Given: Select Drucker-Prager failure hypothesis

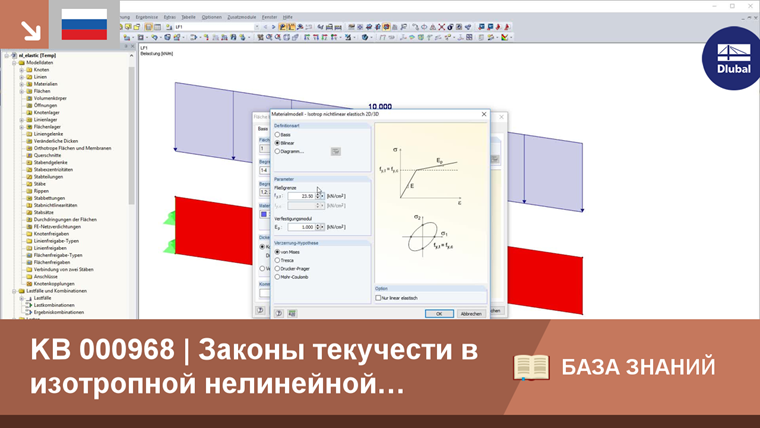Looking at the screenshot, I should click(x=277, y=269).
